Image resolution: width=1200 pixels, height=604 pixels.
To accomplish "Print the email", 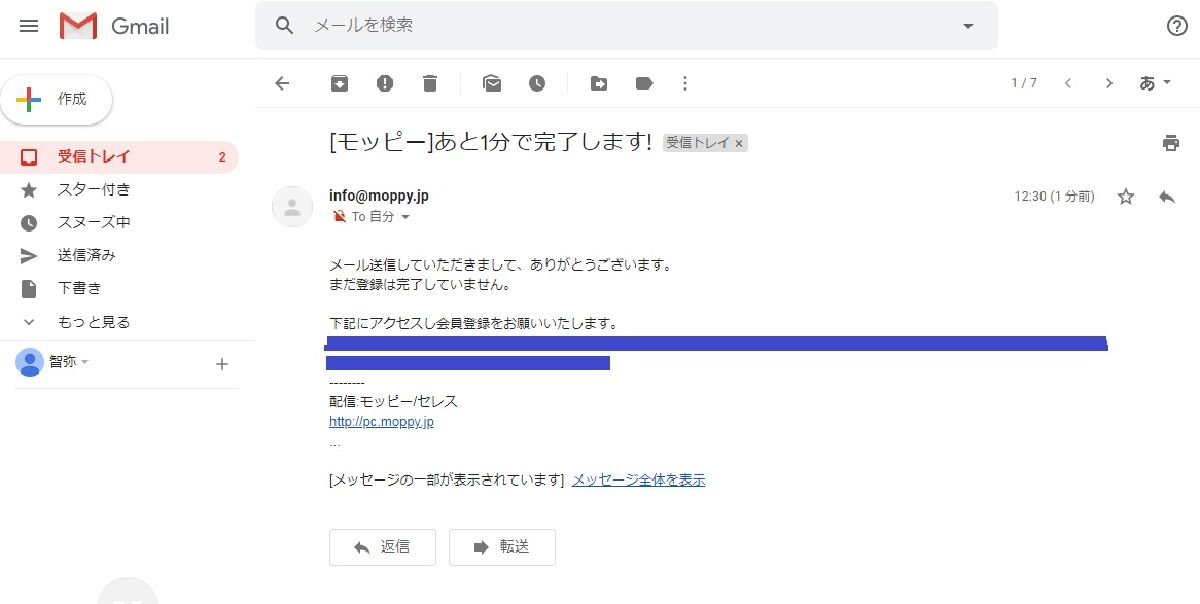I will point(1170,143).
